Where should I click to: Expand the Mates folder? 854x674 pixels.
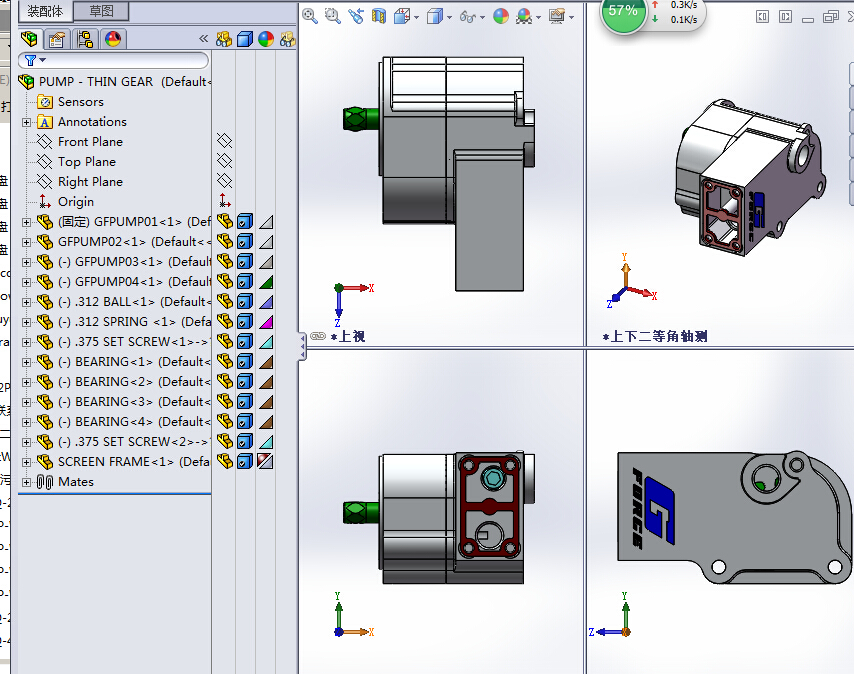coord(26,482)
